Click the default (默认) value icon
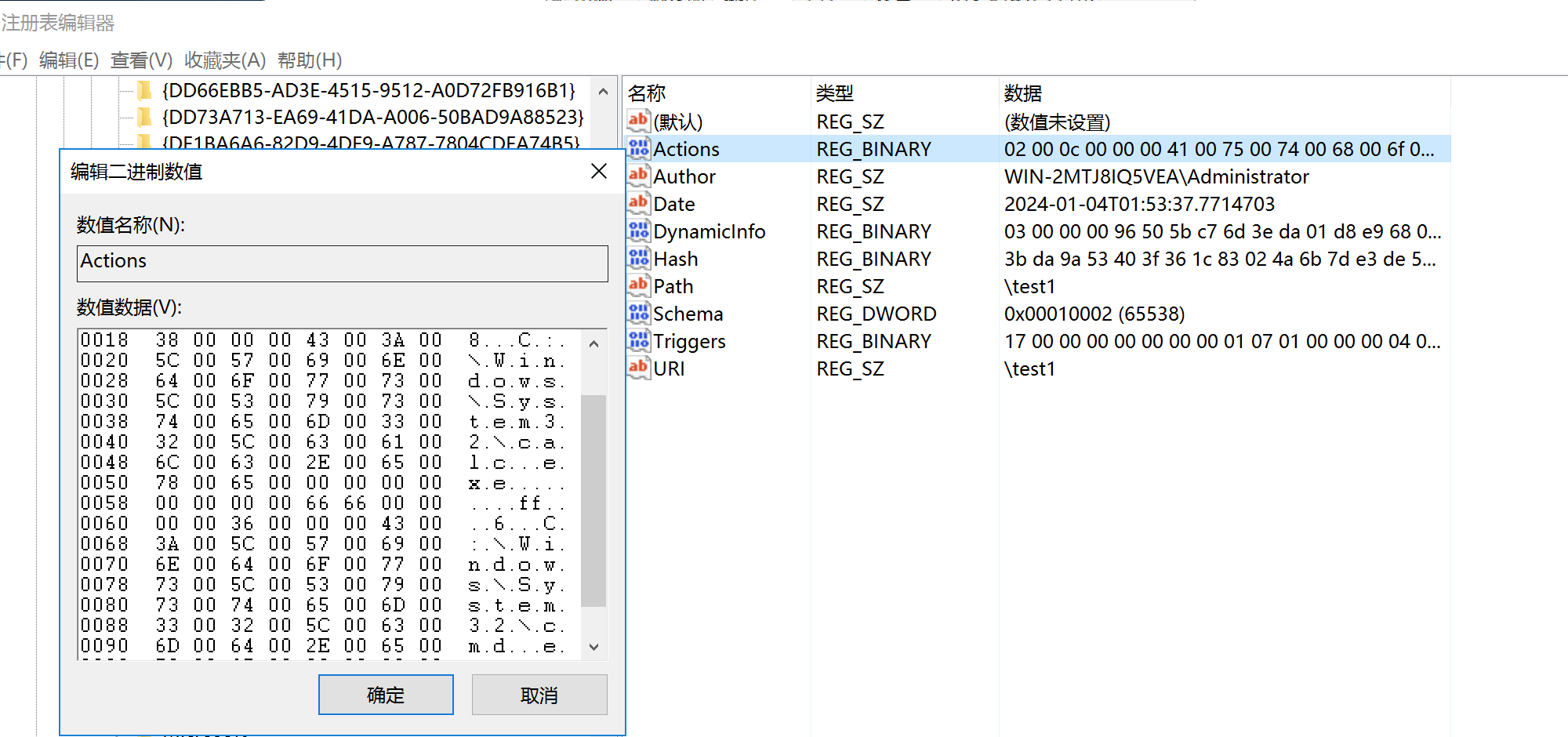Viewport: 1568px width, 737px height. [x=639, y=121]
